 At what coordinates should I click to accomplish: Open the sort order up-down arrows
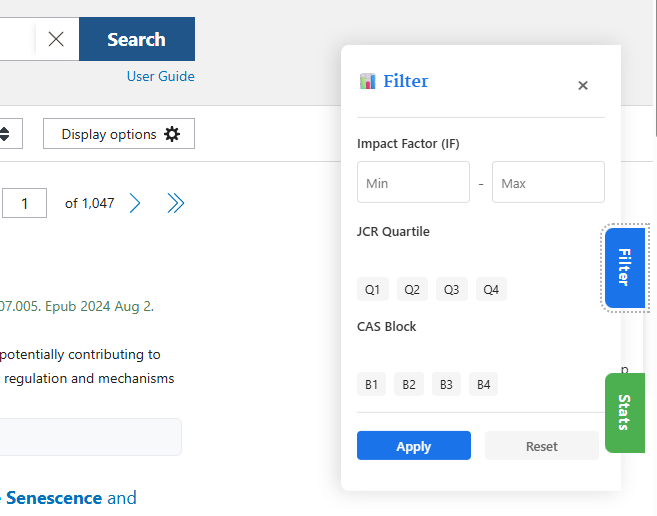pos(4,134)
